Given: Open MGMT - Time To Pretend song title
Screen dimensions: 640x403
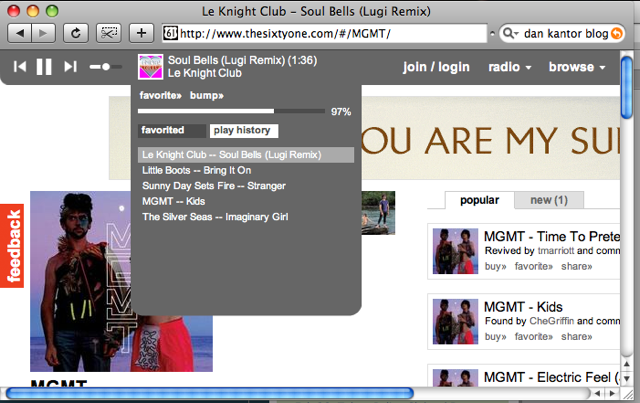Looking at the screenshot, I should [552, 236].
